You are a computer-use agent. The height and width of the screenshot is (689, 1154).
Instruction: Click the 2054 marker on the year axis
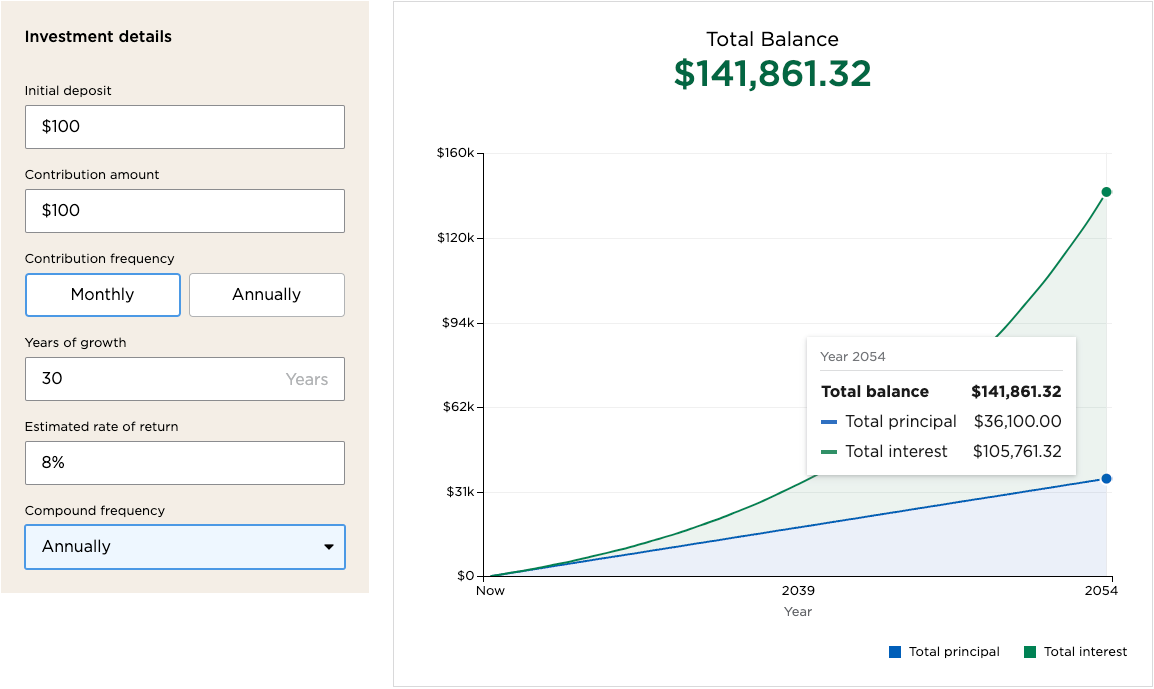coord(1100,591)
